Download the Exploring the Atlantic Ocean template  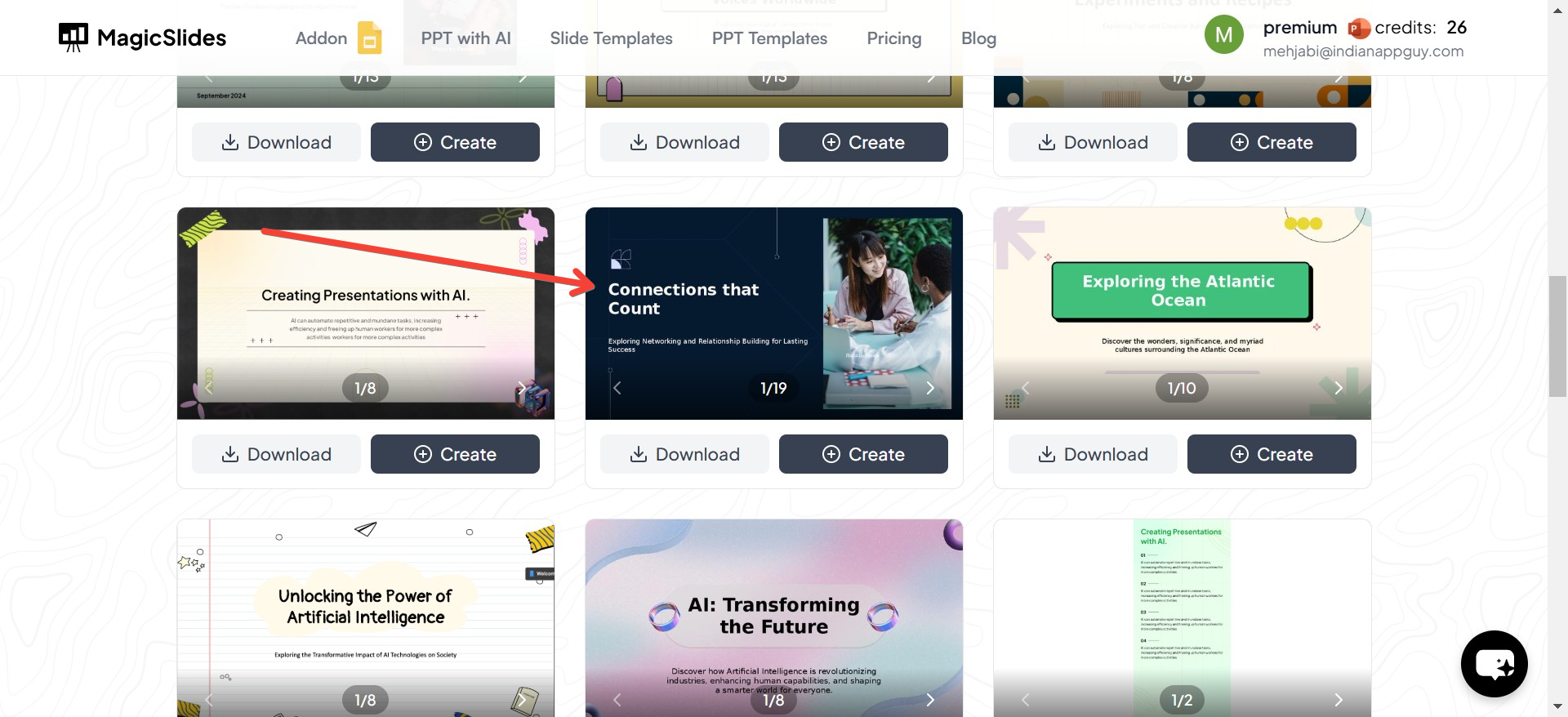(x=1093, y=454)
